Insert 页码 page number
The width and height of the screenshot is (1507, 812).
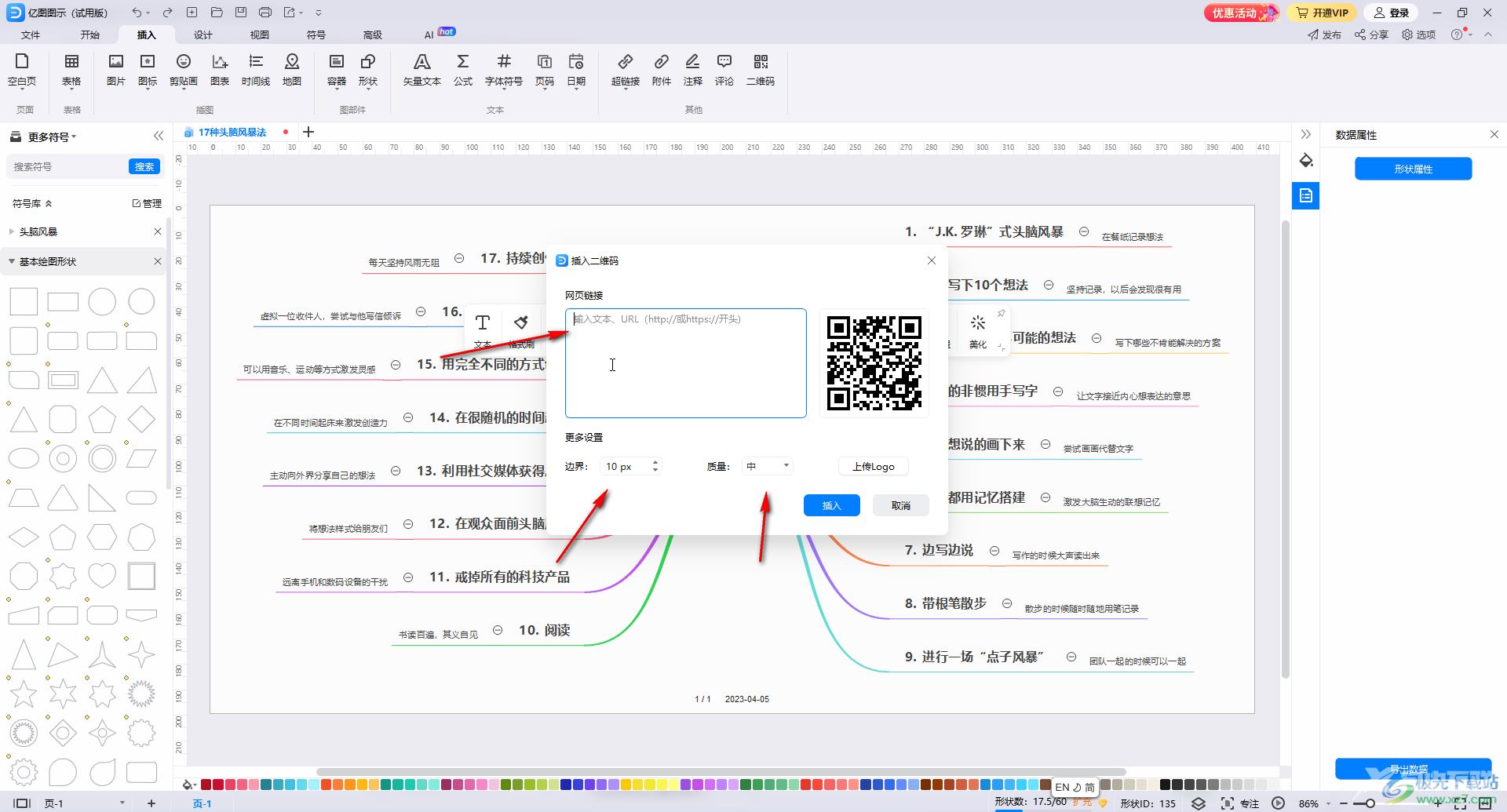point(545,70)
